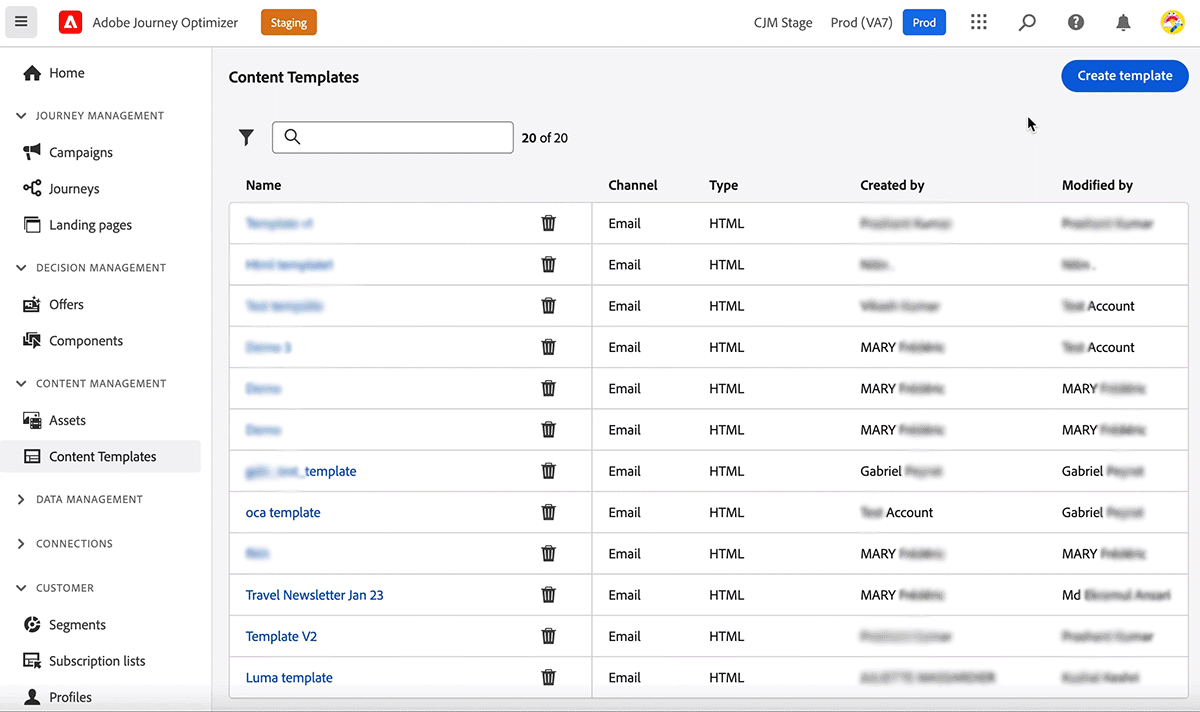
Task: Navigate to Segments in sidebar
Action: pyautogui.click(x=77, y=625)
